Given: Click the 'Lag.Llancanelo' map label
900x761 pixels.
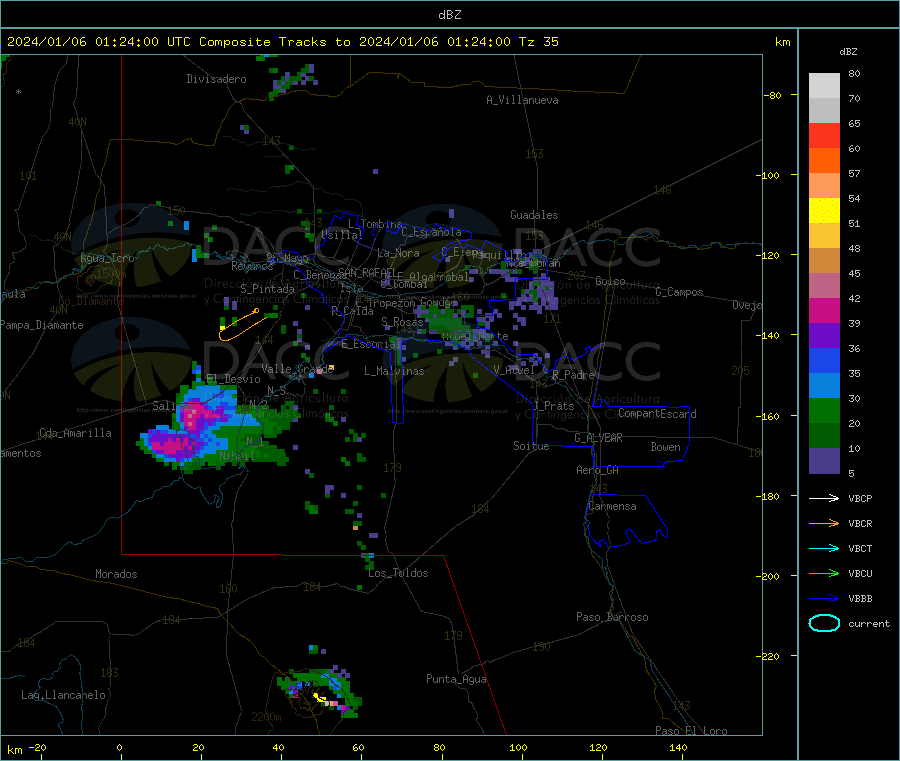Looking at the screenshot, I should coord(63,695).
